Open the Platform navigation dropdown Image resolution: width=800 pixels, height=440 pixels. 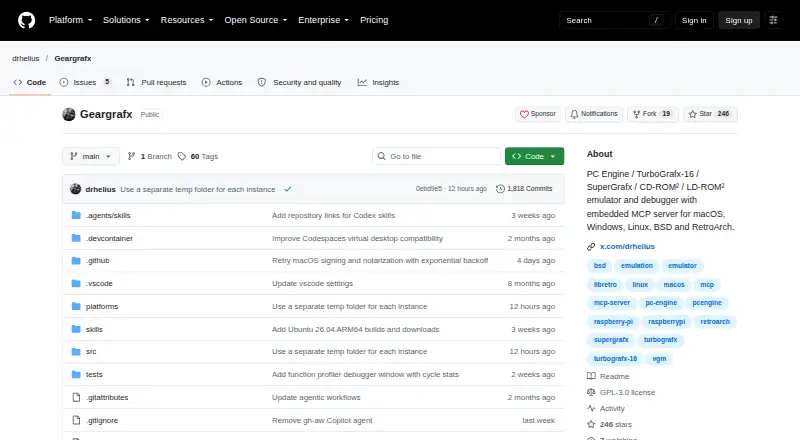click(70, 20)
